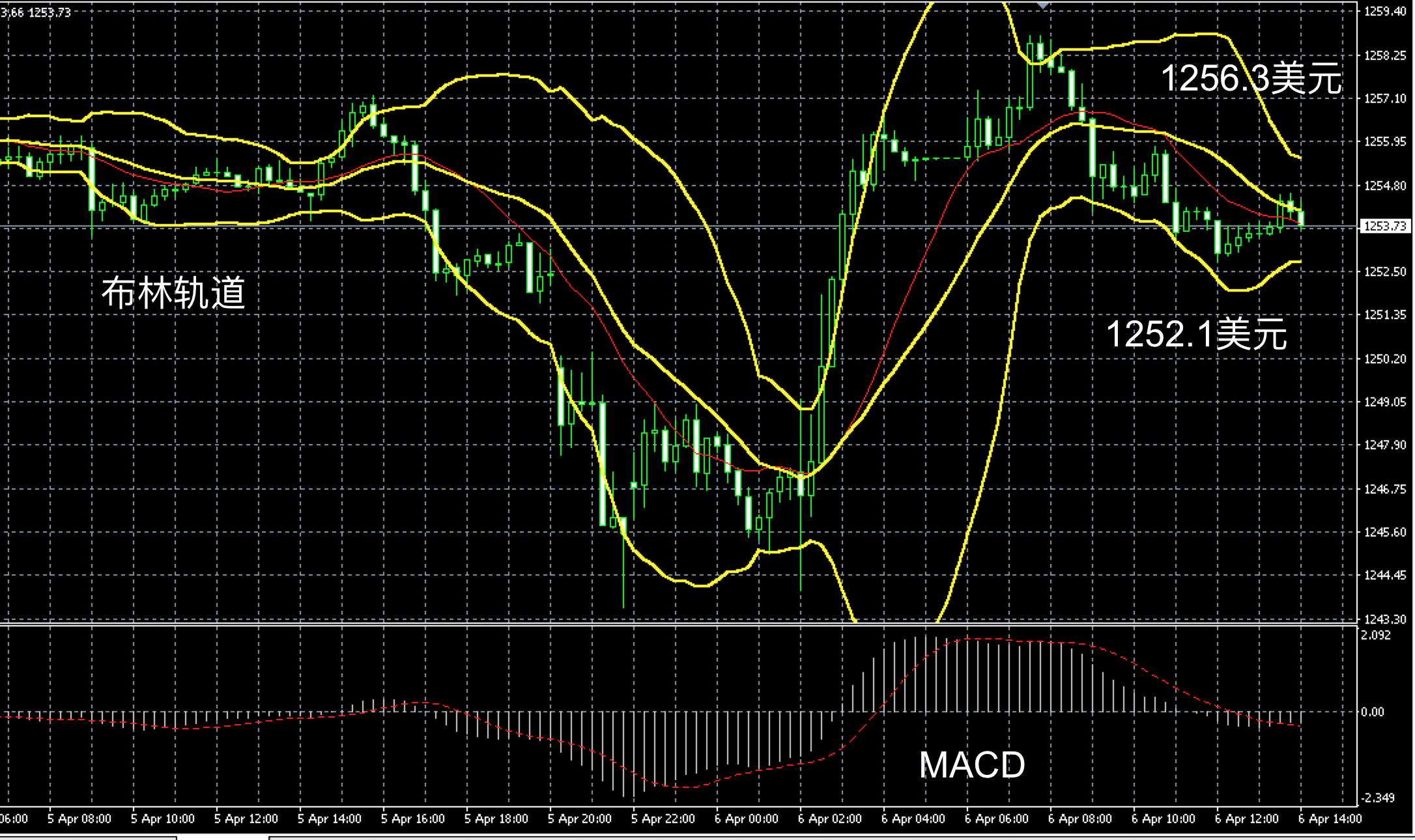The height and width of the screenshot is (840, 1415).
Task: Click the 1259.40 price axis label
Action: pyautogui.click(x=1384, y=11)
